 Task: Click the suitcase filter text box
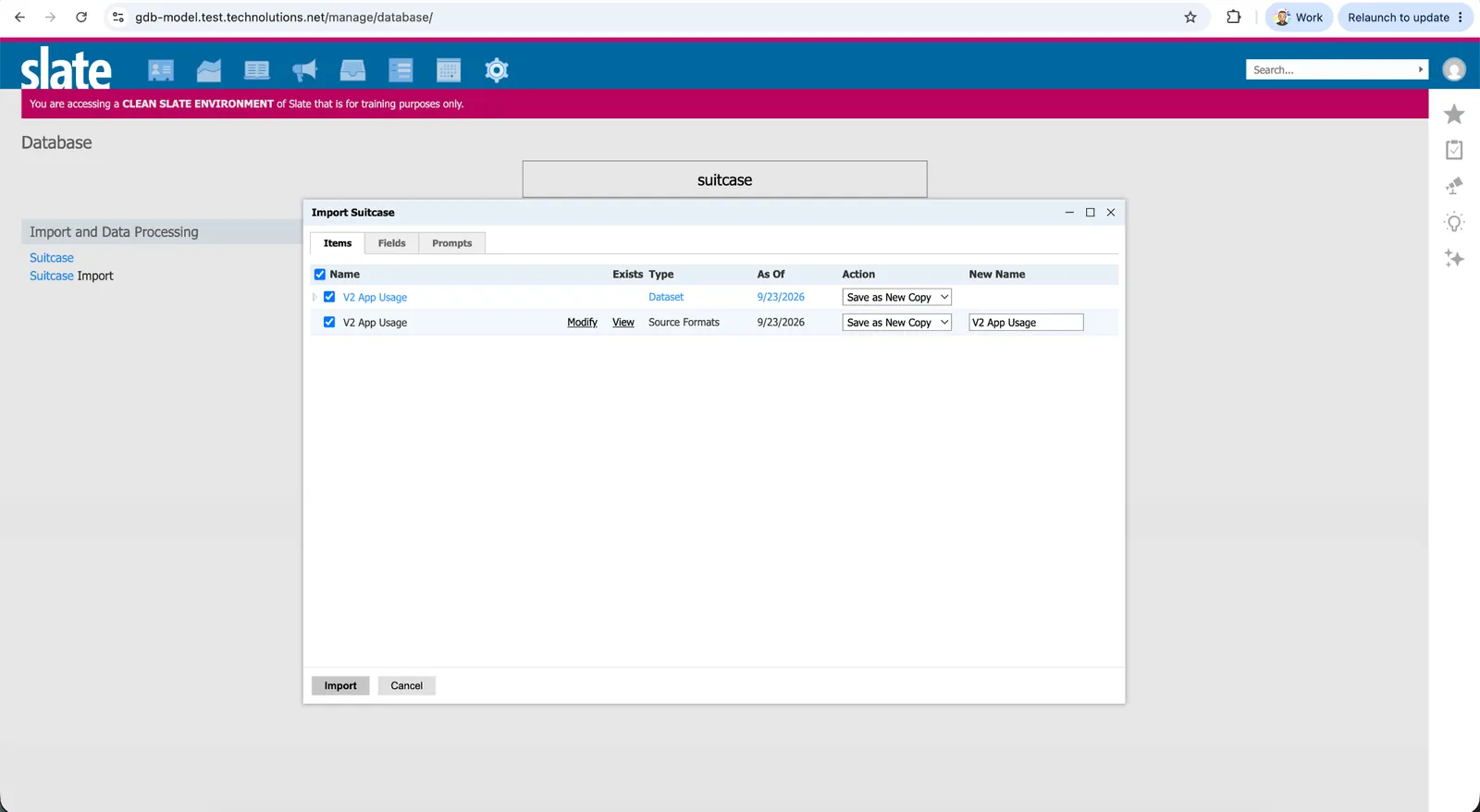coord(724,179)
